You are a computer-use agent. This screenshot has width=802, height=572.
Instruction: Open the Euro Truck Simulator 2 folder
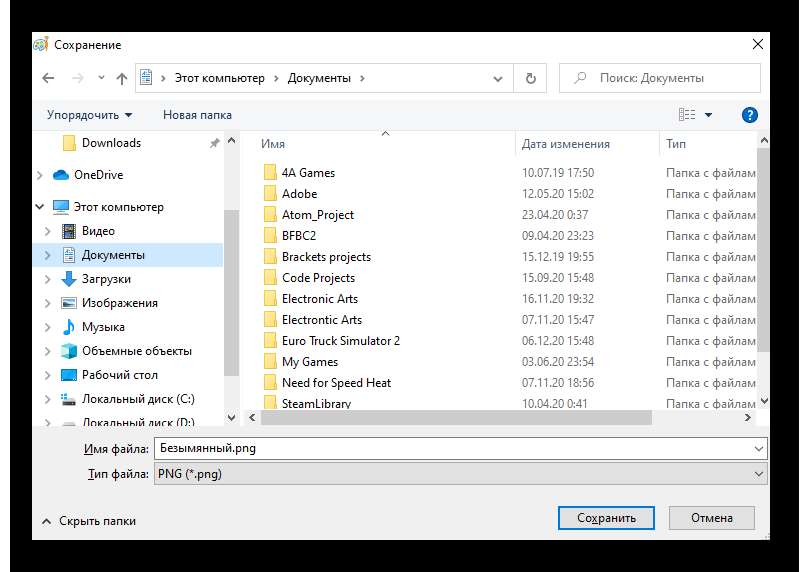(340, 341)
